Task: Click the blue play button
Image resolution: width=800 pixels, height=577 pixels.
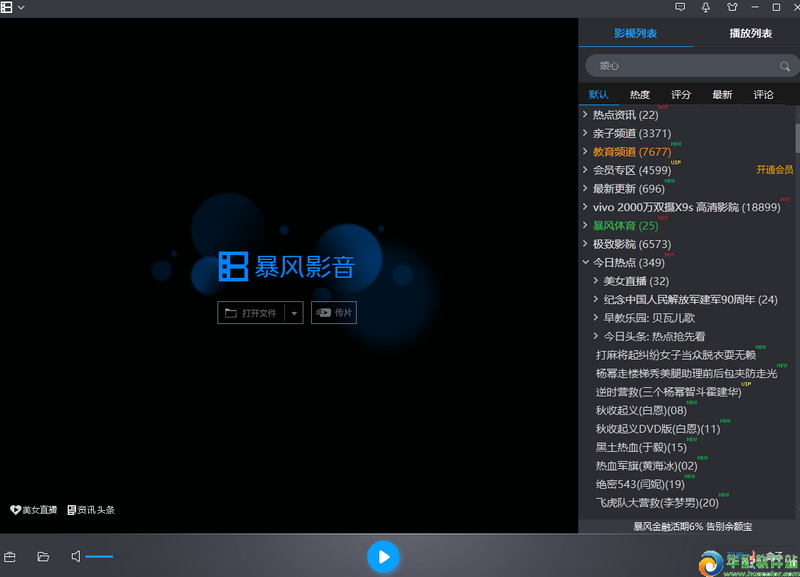Action: pyautogui.click(x=383, y=557)
